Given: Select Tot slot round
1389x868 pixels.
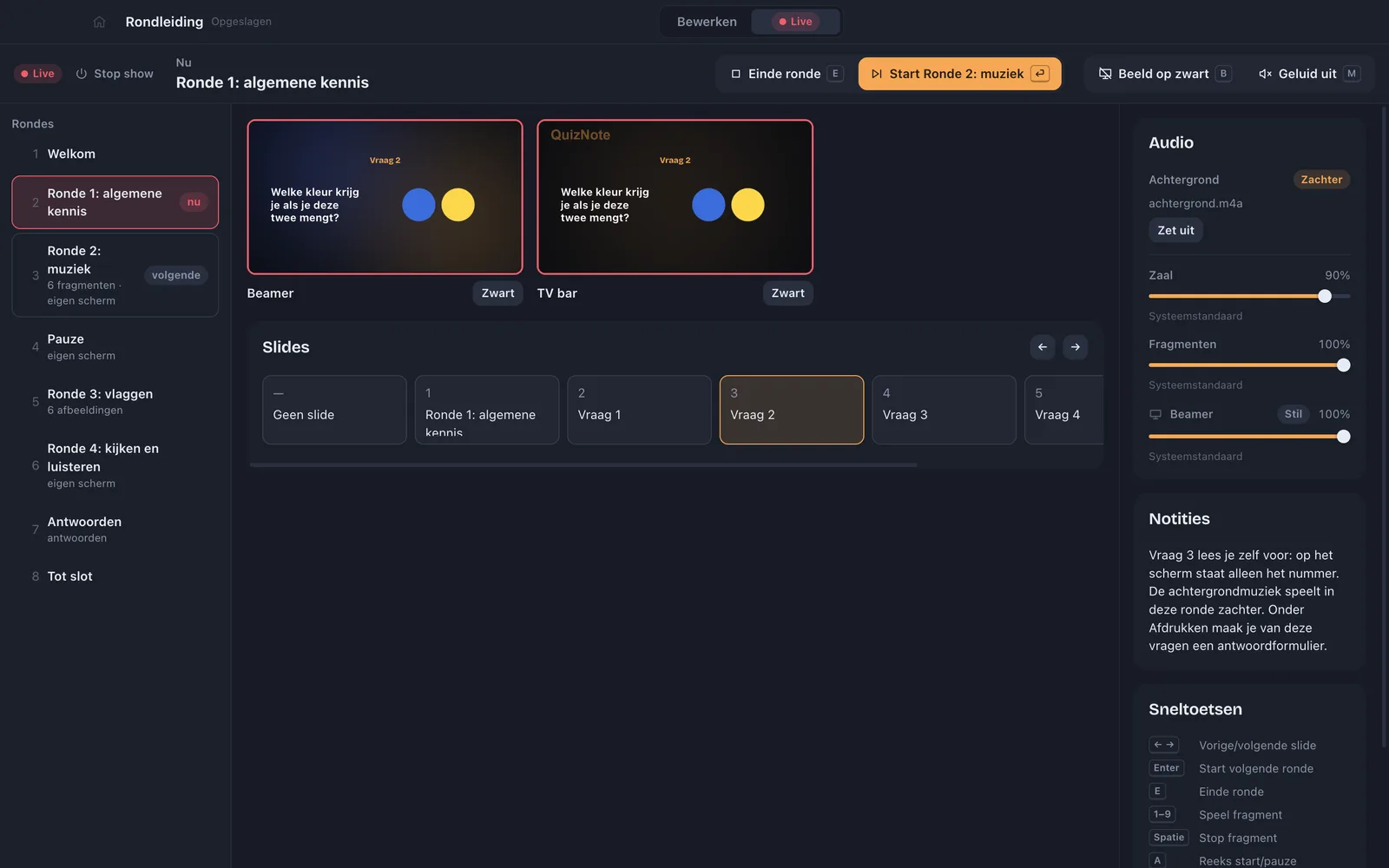Looking at the screenshot, I should [x=115, y=576].
